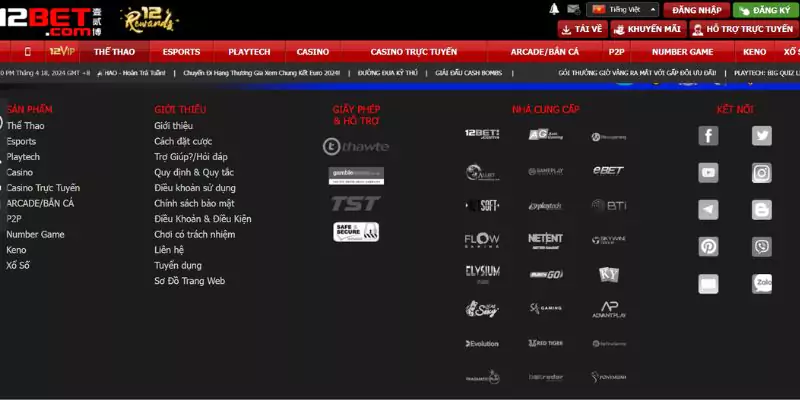Open the KHUYẾN MÃI promotions button
The height and width of the screenshot is (400, 800).
pos(648,29)
